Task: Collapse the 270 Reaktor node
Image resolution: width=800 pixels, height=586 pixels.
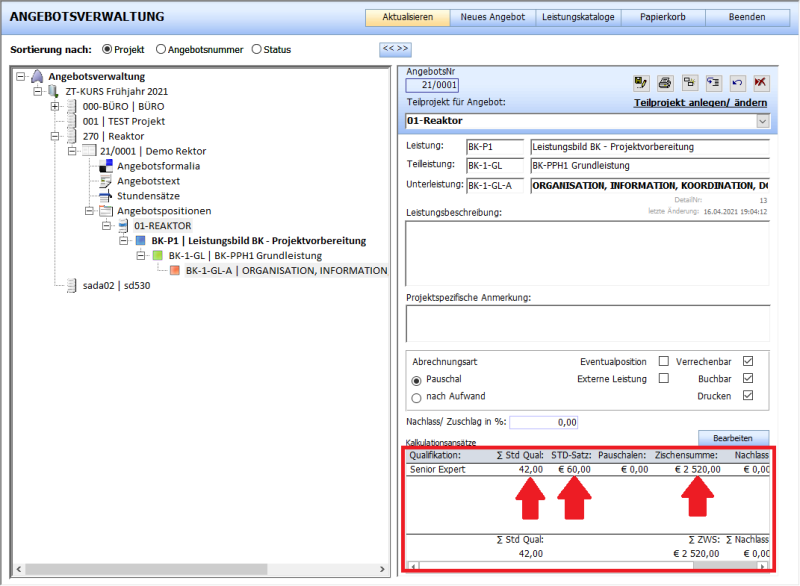Action: [55, 136]
